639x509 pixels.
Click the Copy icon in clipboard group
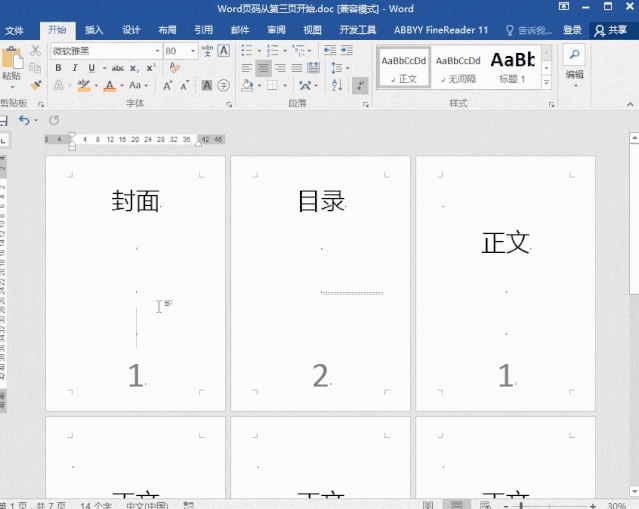click(x=35, y=68)
